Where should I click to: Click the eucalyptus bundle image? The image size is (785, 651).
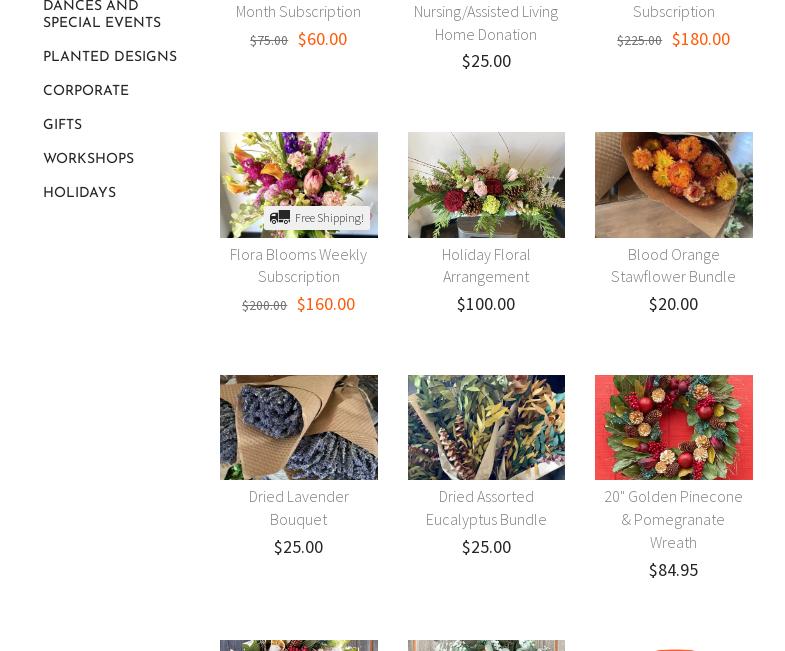tap(486, 427)
